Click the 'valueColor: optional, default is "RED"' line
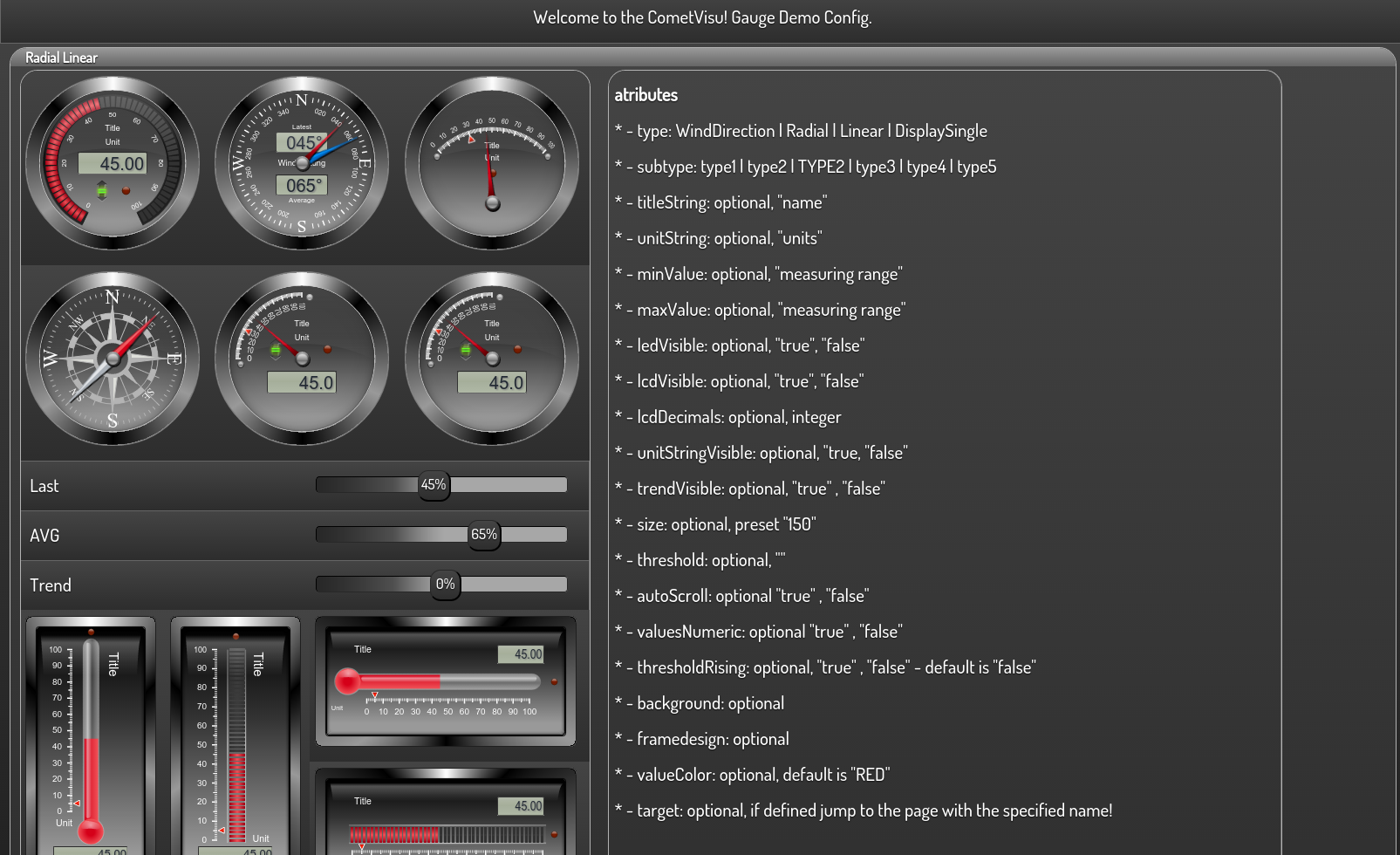 click(x=752, y=775)
